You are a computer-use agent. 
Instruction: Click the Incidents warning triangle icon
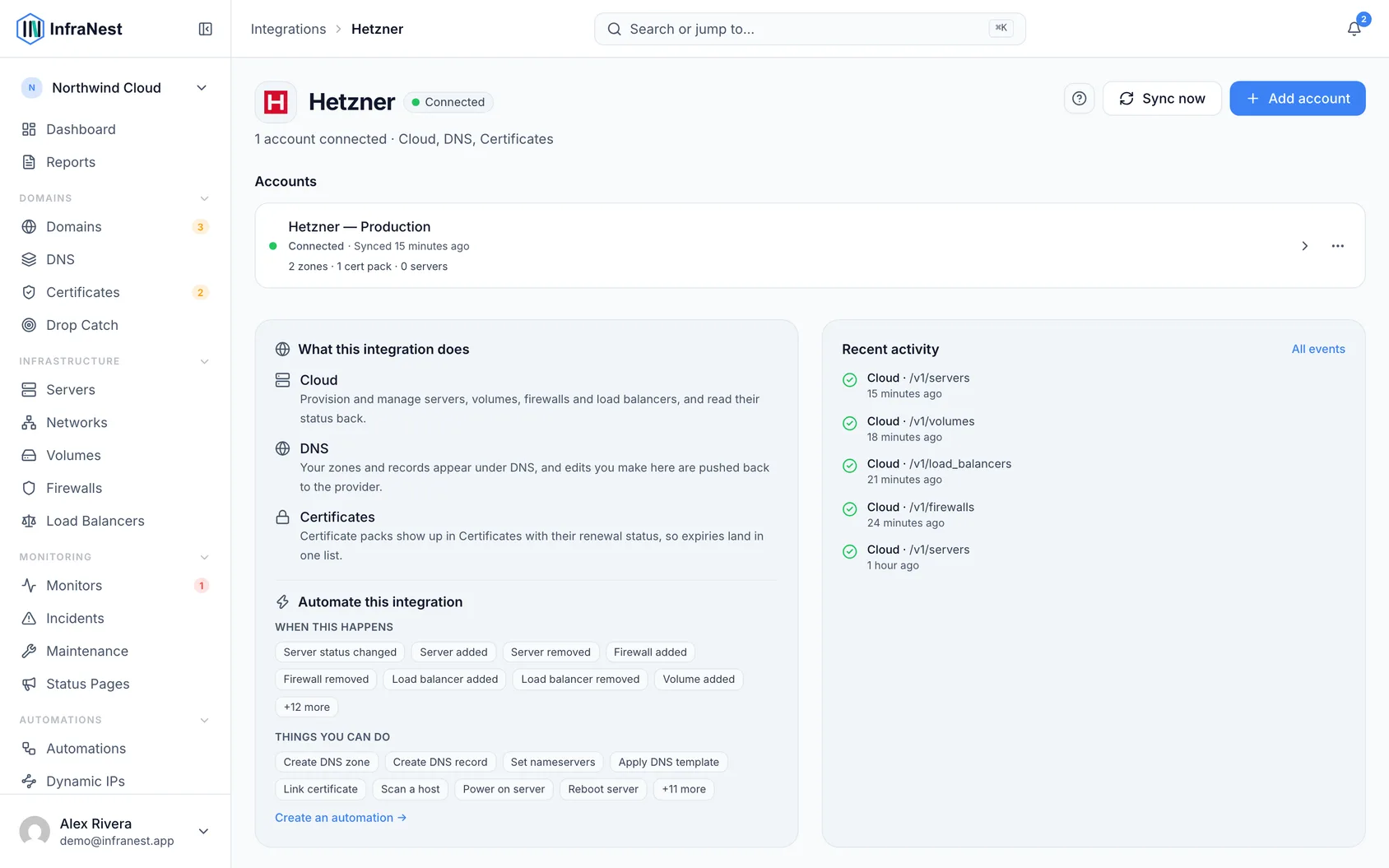pos(29,619)
